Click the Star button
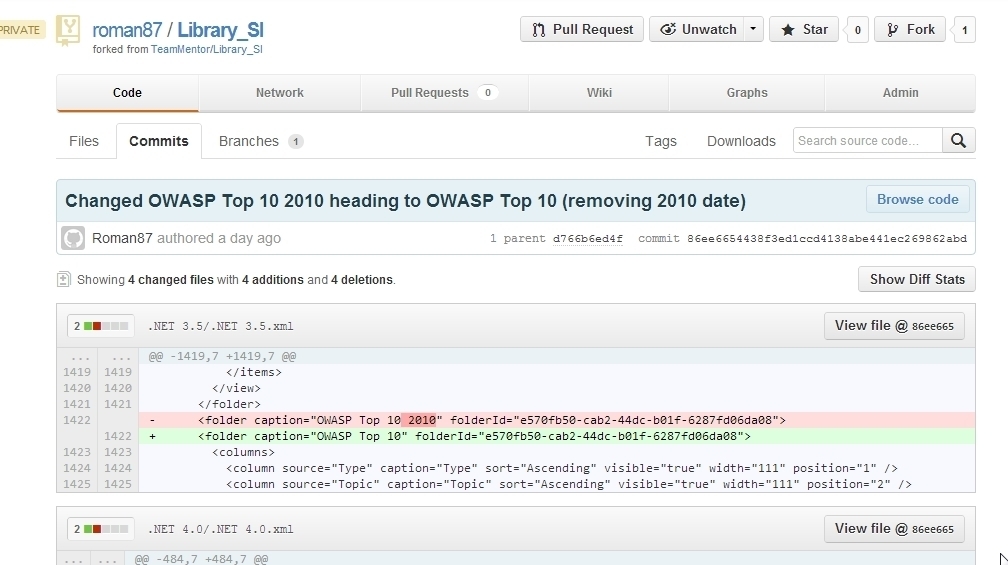 804,30
